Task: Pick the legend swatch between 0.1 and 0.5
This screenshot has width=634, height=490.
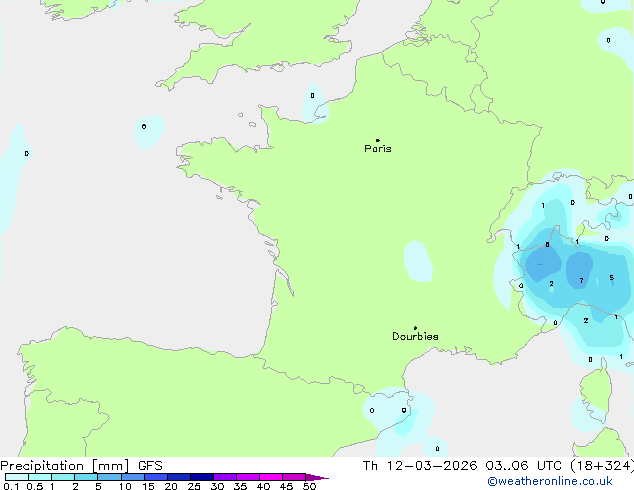Action: coord(17,477)
